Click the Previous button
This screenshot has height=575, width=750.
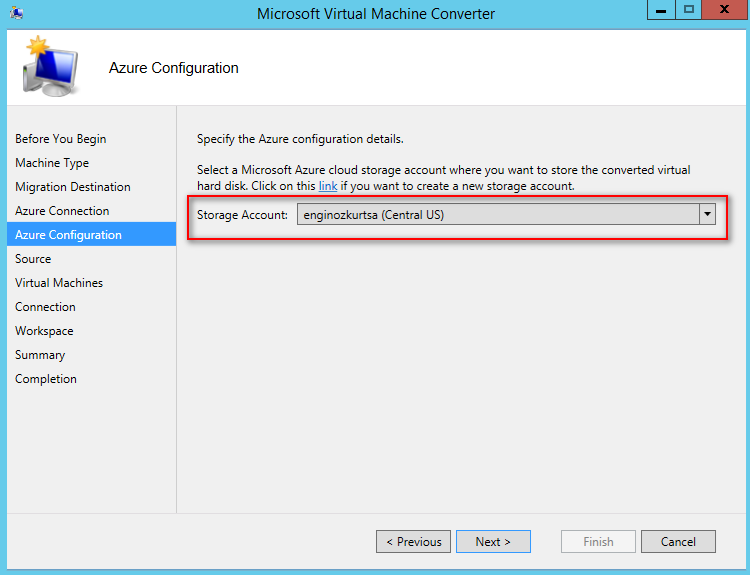pos(413,542)
